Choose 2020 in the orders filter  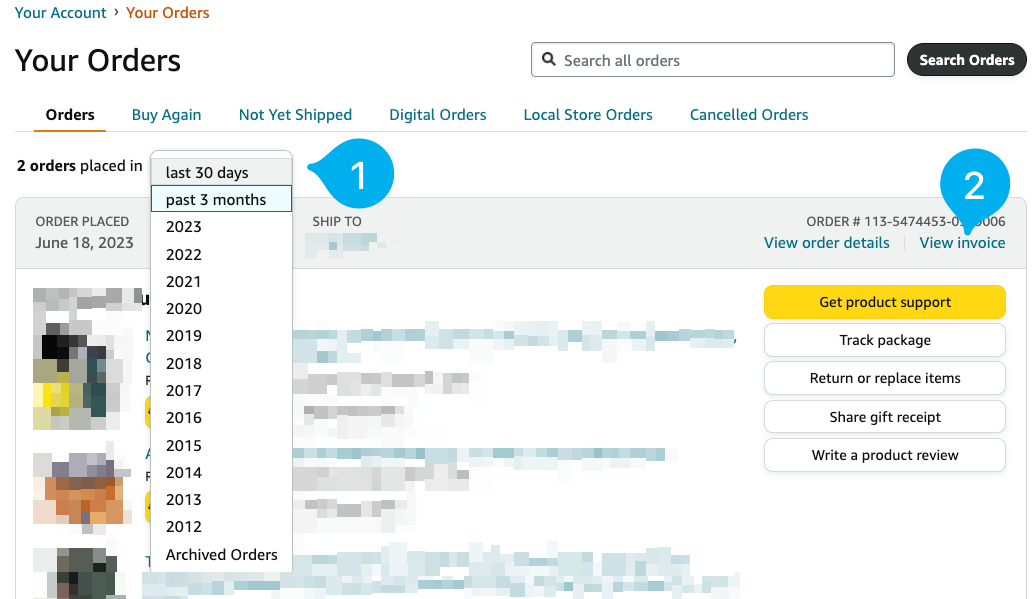click(221, 308)
